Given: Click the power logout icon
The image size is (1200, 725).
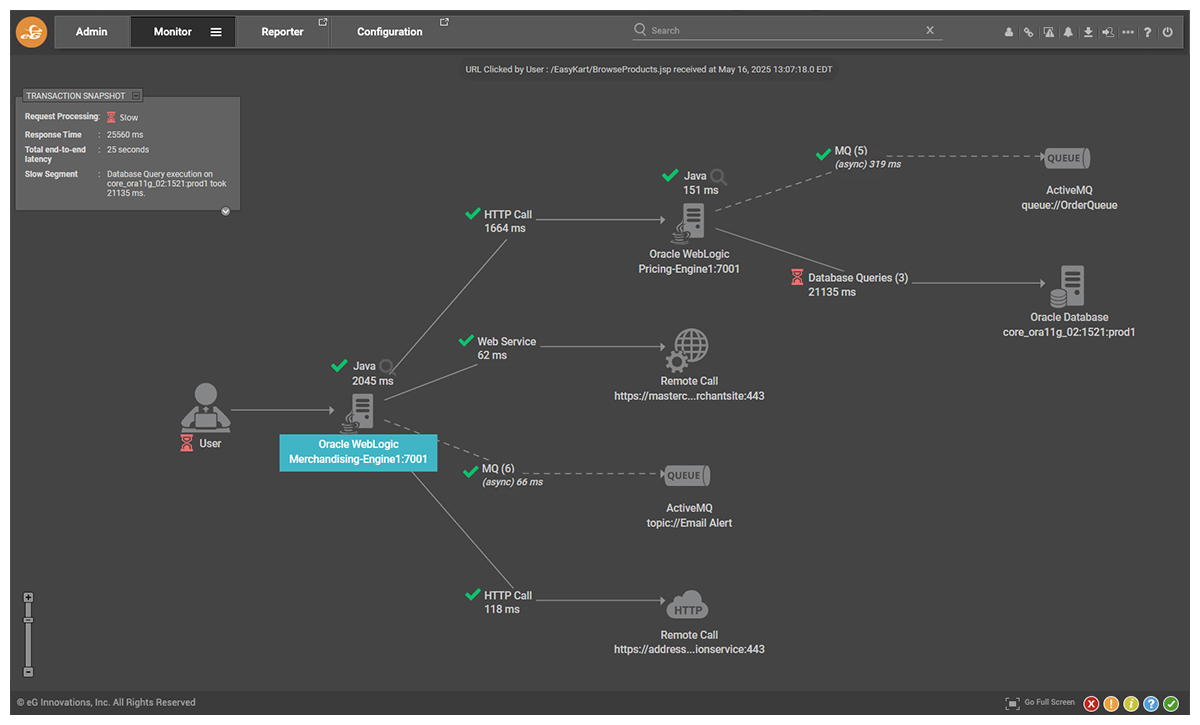Looking at the screenshot, I should 1168,32.
